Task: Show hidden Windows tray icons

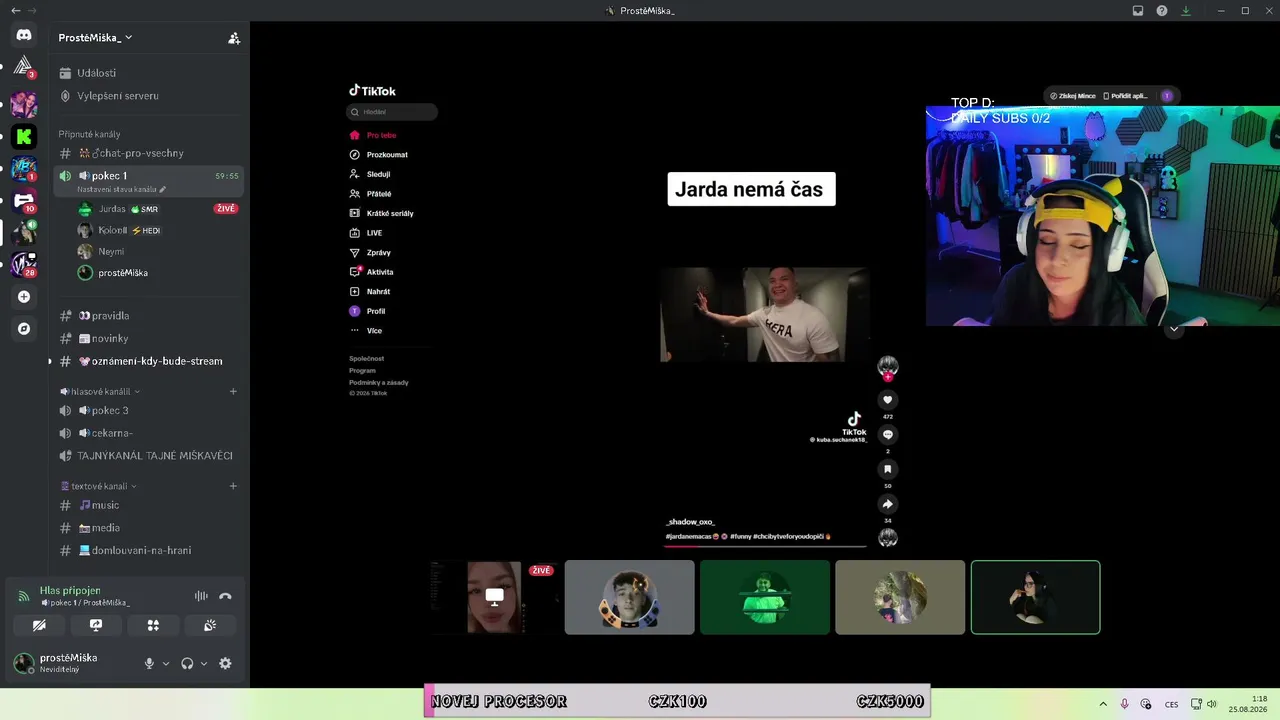Action: (x=1103, y=704)
